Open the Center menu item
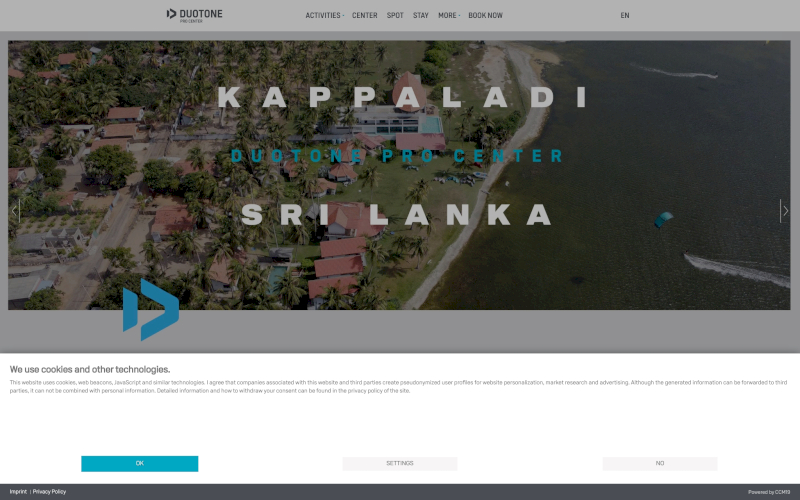The image size is (800, 500). 364,15
